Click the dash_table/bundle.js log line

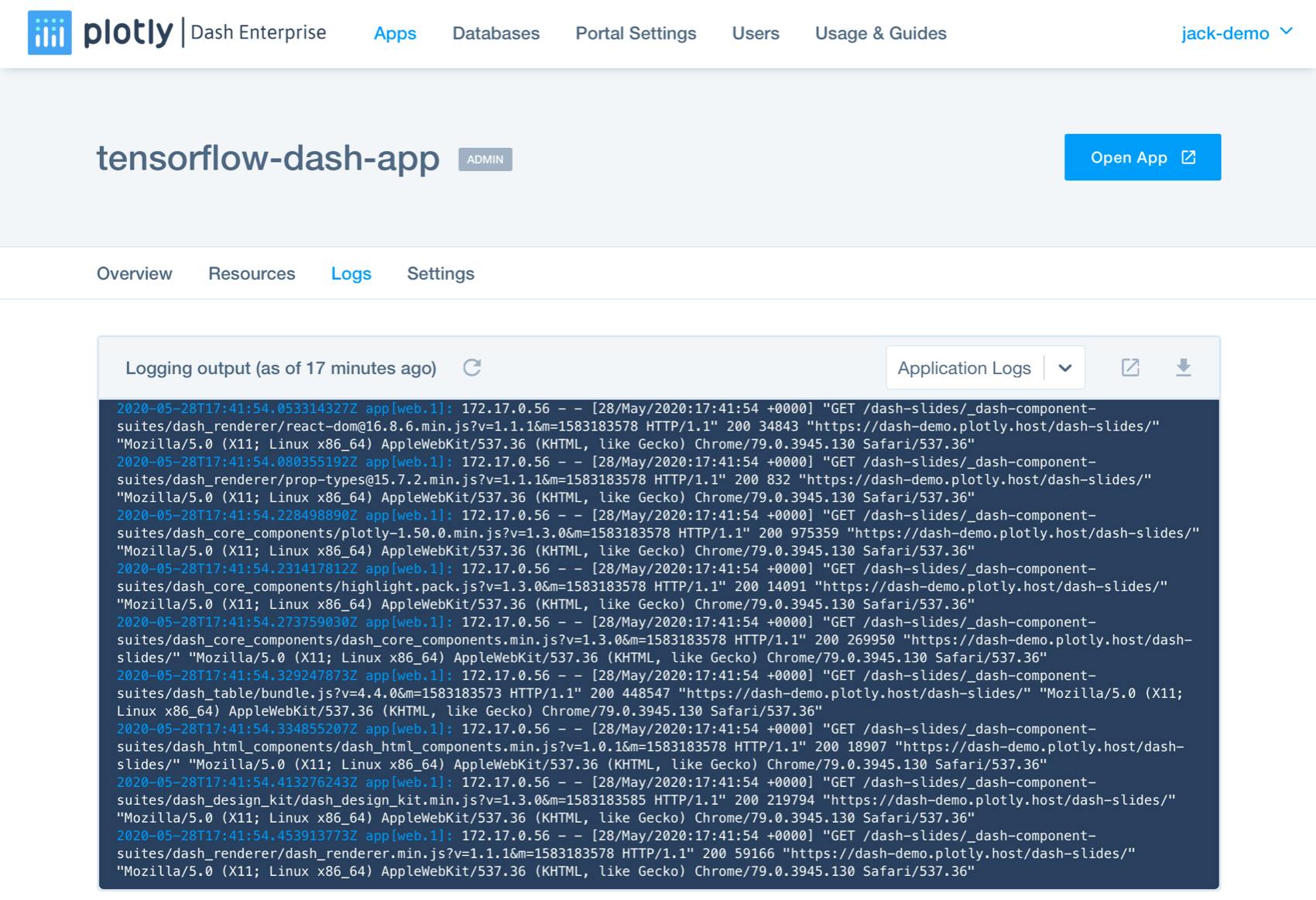click(x=650, y=693)
